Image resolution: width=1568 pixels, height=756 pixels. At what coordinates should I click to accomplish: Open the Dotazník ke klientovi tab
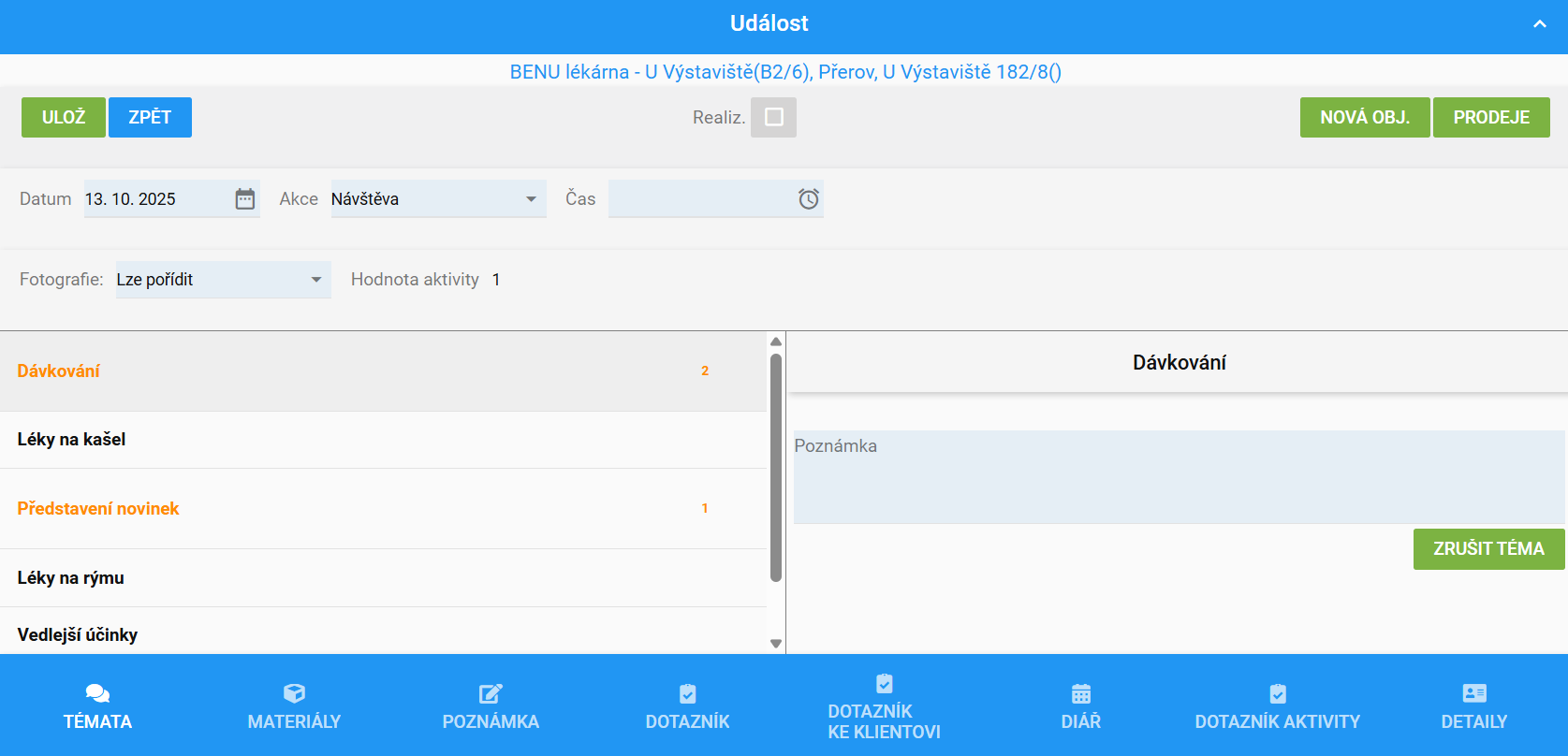pyautogui.click(x=884, y=706)
